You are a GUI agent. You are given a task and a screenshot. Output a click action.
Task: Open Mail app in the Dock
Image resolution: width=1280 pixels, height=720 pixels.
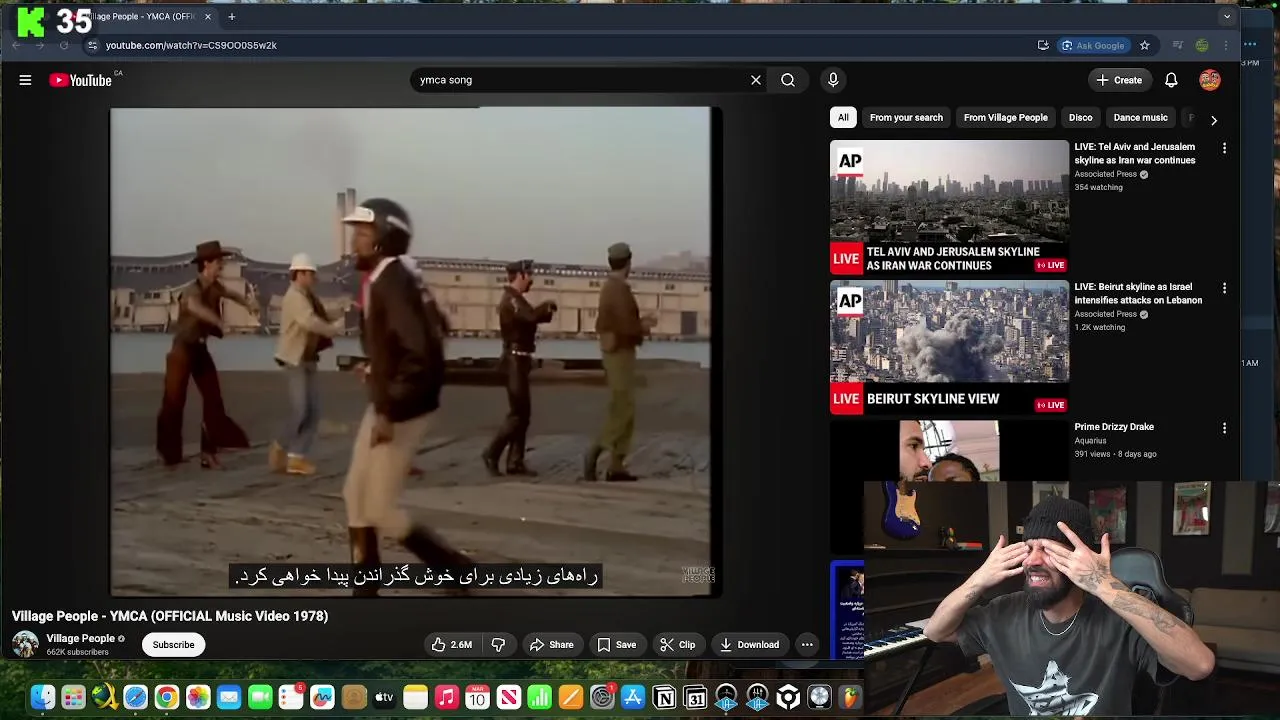pyautogui.click(x=229, y=697)
